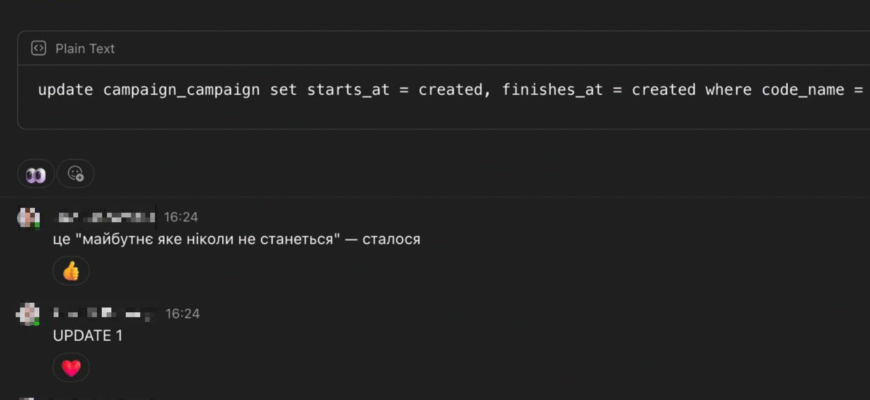Click the UPDATE 1 message text
This screenshot has height=400, width=870.
point(88,336)
